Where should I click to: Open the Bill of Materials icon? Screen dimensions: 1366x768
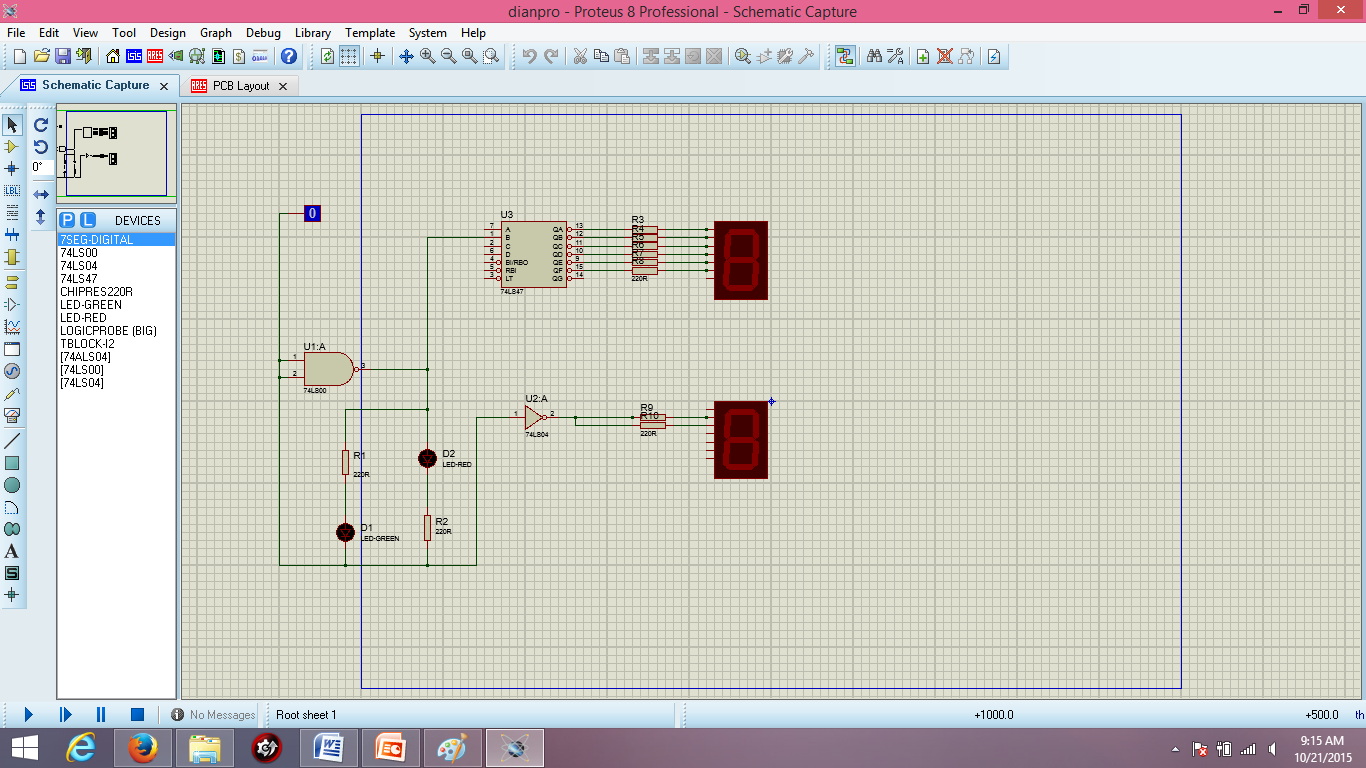pos(238,57)
